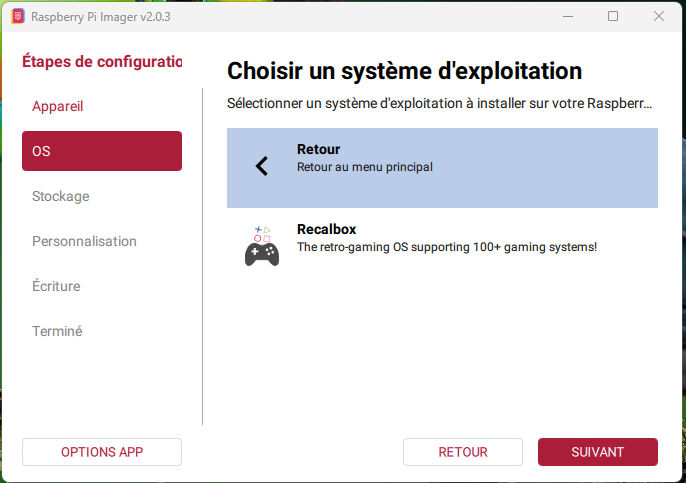Close the Raspberry Pi Imager window
This screenshot has width=686, height=483.
[659, 16]
